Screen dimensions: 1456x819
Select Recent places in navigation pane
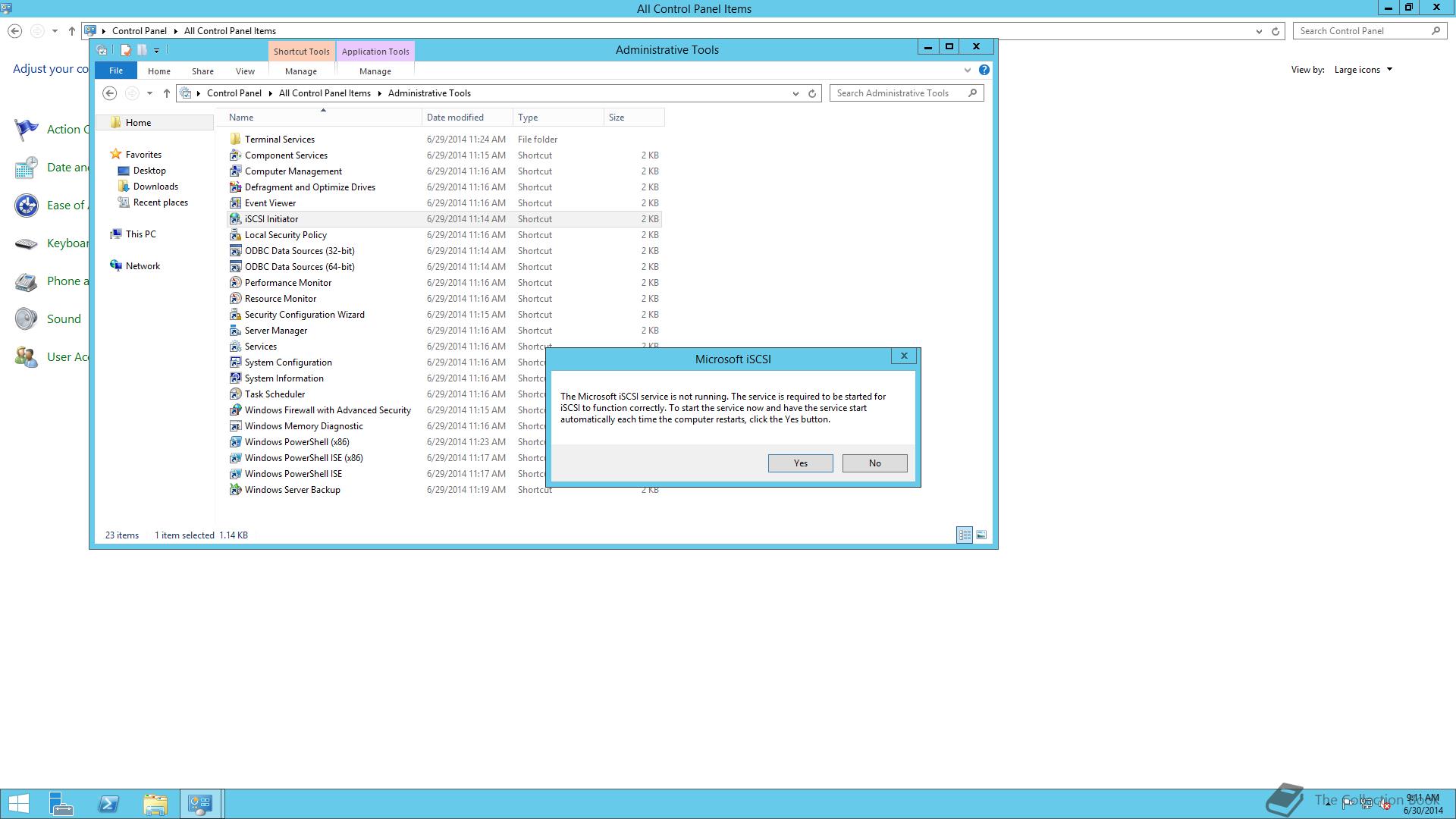160,202
